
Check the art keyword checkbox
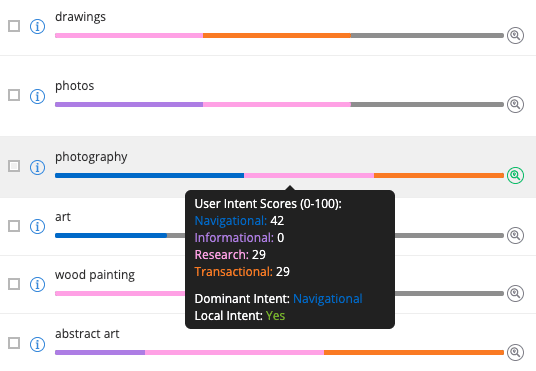coord(14,226)
